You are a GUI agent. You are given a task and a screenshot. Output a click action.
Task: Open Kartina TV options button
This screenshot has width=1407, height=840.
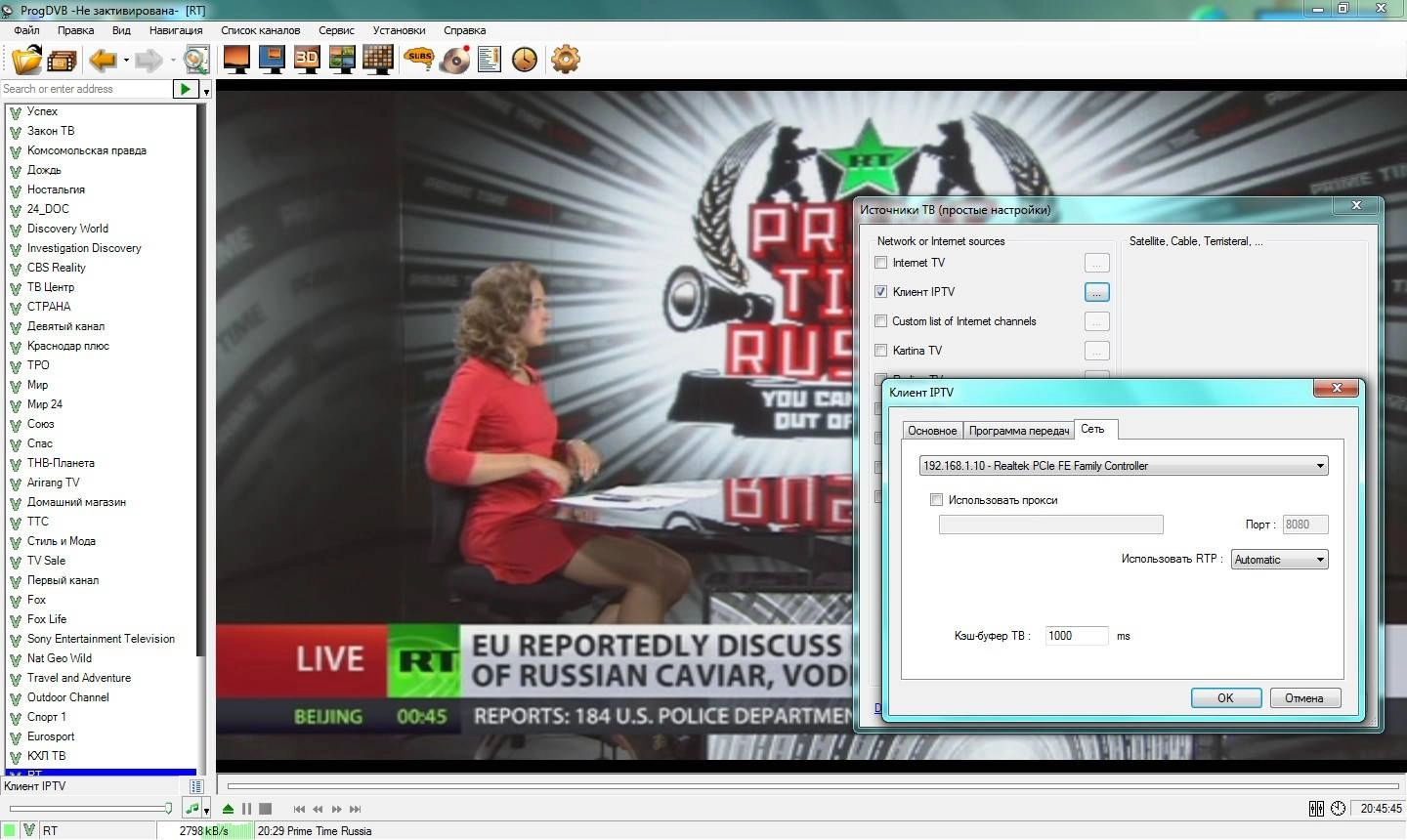click(x=1097, y=351)
